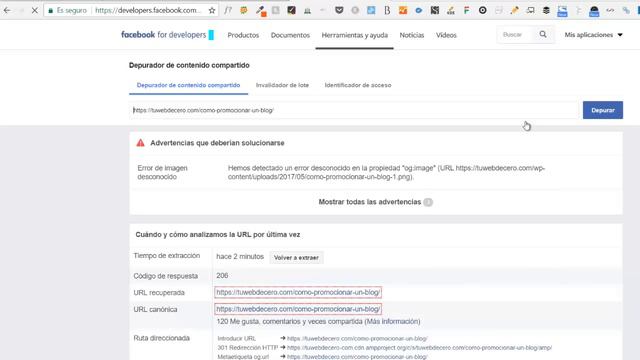The image size is (640, 360).
Task: Open the orange chart extension icon
Action: point(403,10)
